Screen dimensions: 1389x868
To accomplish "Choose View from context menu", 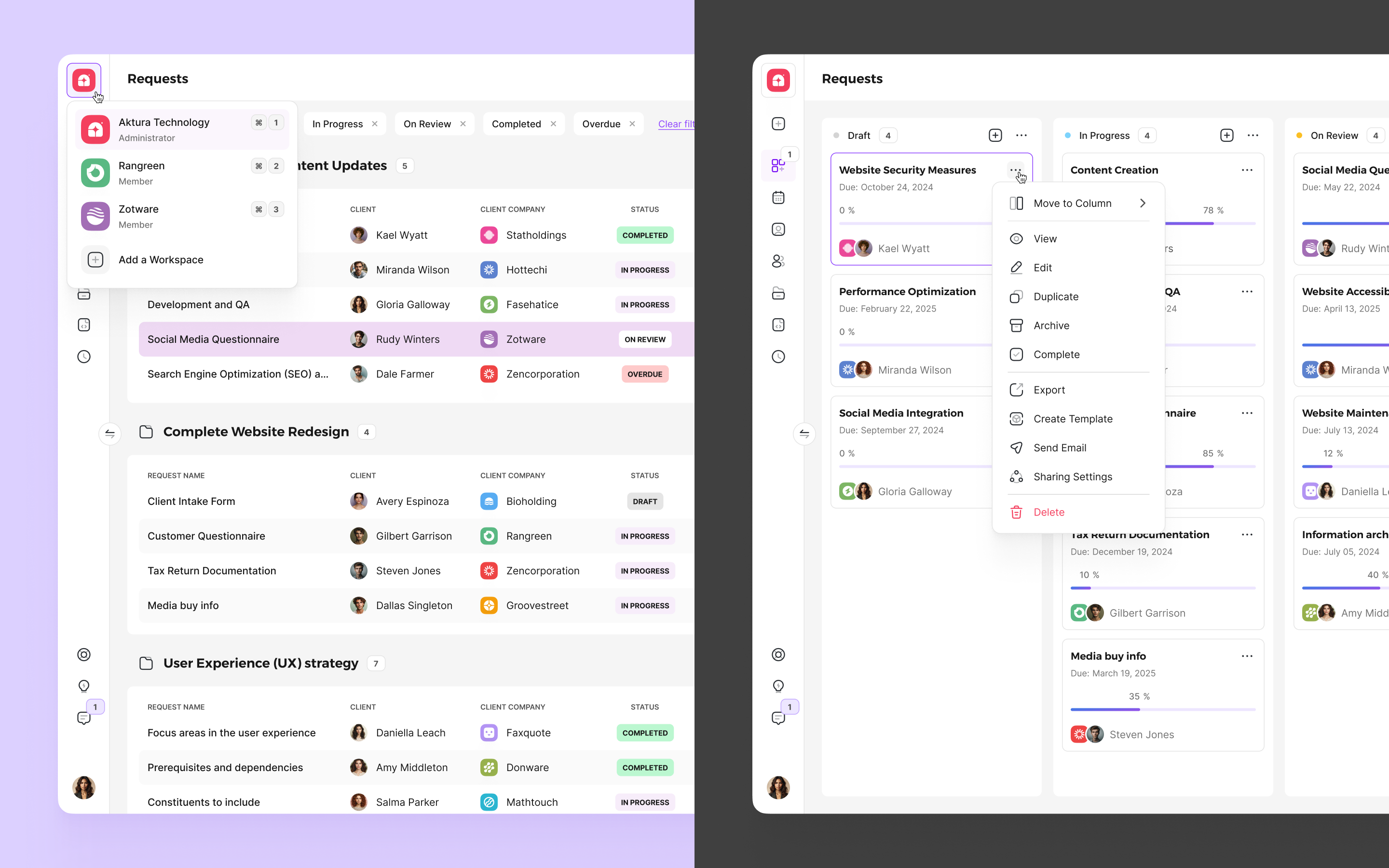I will 1078,239.
